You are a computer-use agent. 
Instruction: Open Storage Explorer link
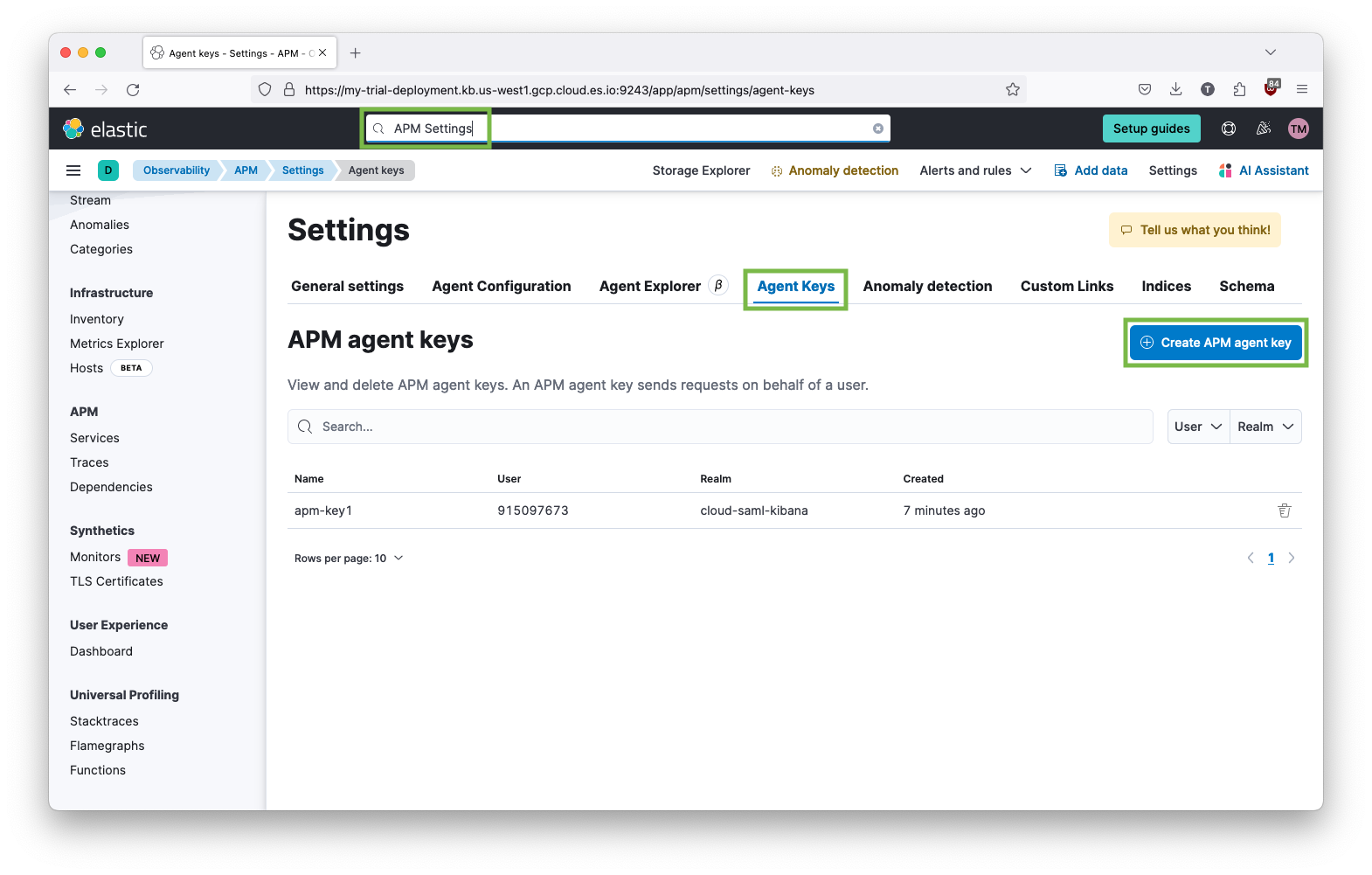click(x=701, y=170)
